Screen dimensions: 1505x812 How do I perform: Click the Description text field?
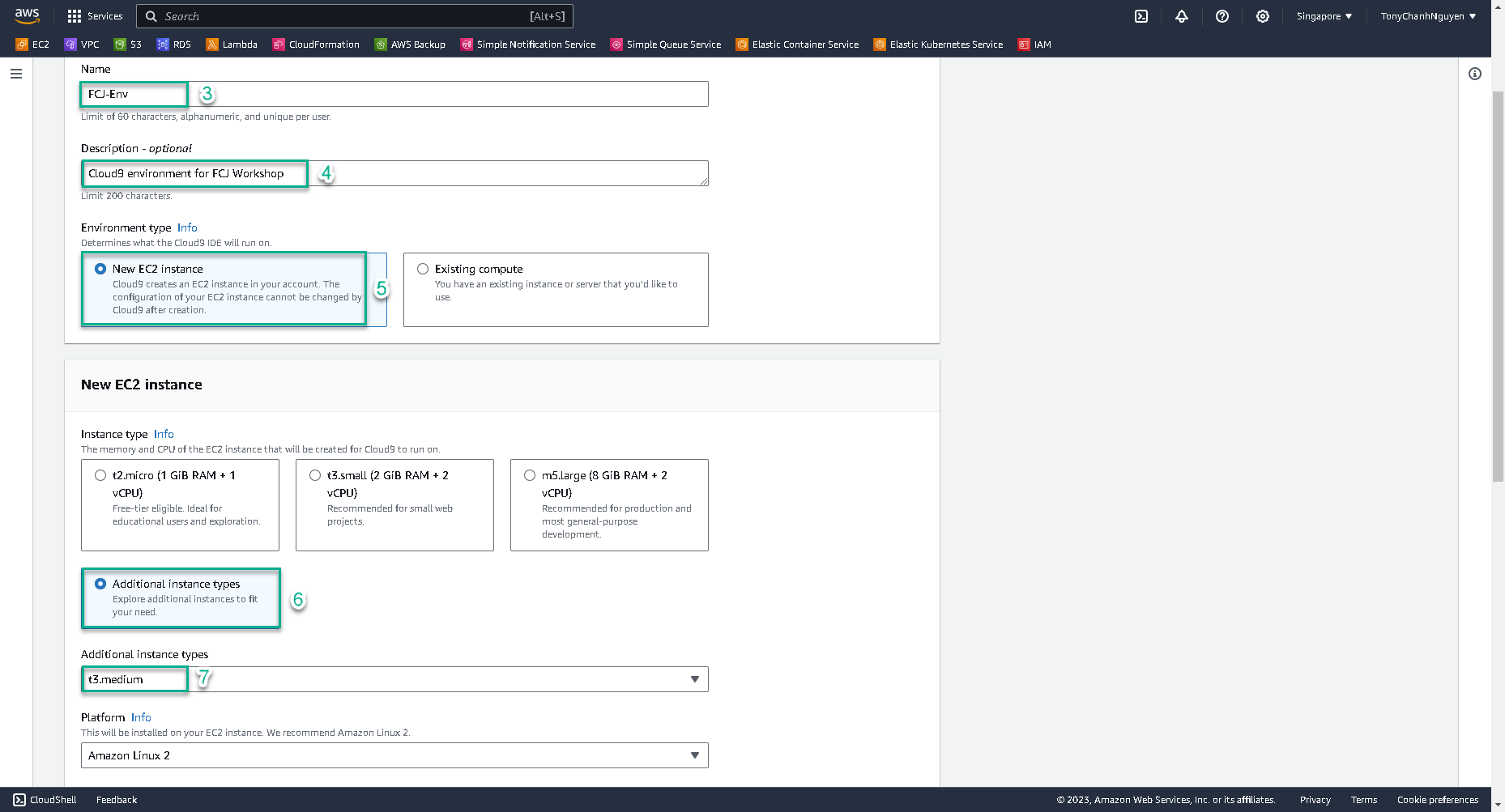click(x=502, y=173)
